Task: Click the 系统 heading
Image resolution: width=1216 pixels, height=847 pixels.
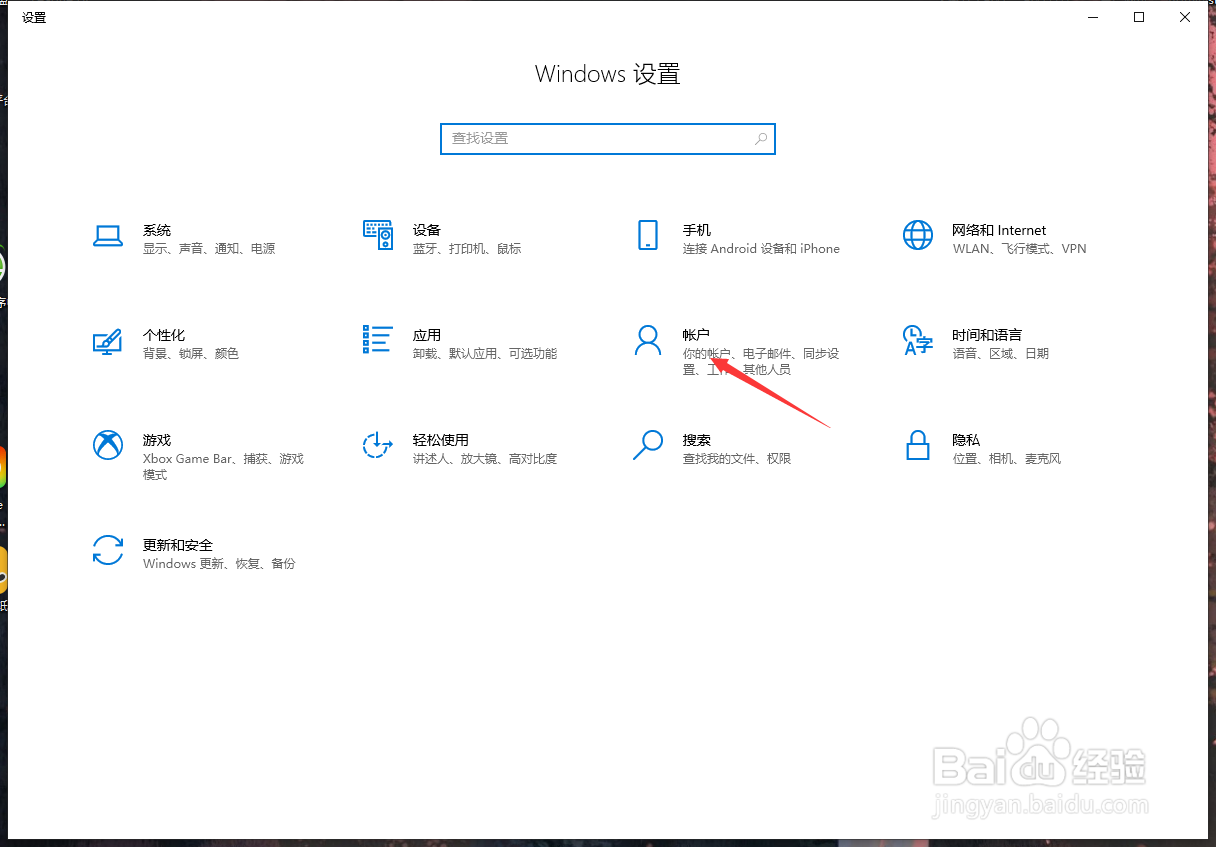Action: point(157,230)
